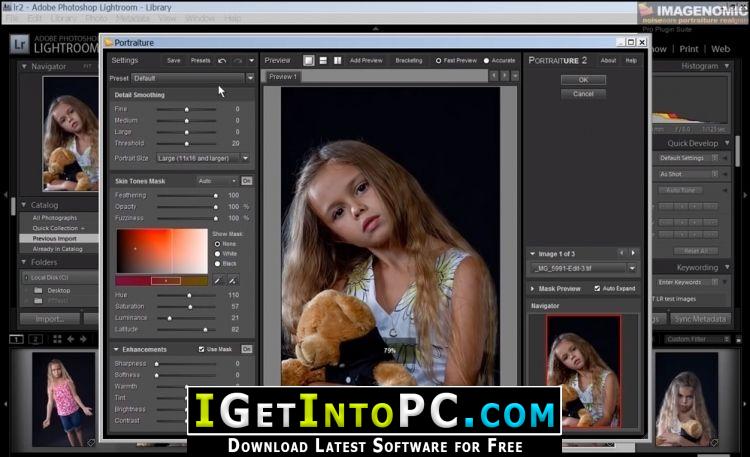Viewport: 750px width, 457px height.
Task: Click the undo arrow in Settings toolbar
Action: pyautogui.click(x=222, y=61)
